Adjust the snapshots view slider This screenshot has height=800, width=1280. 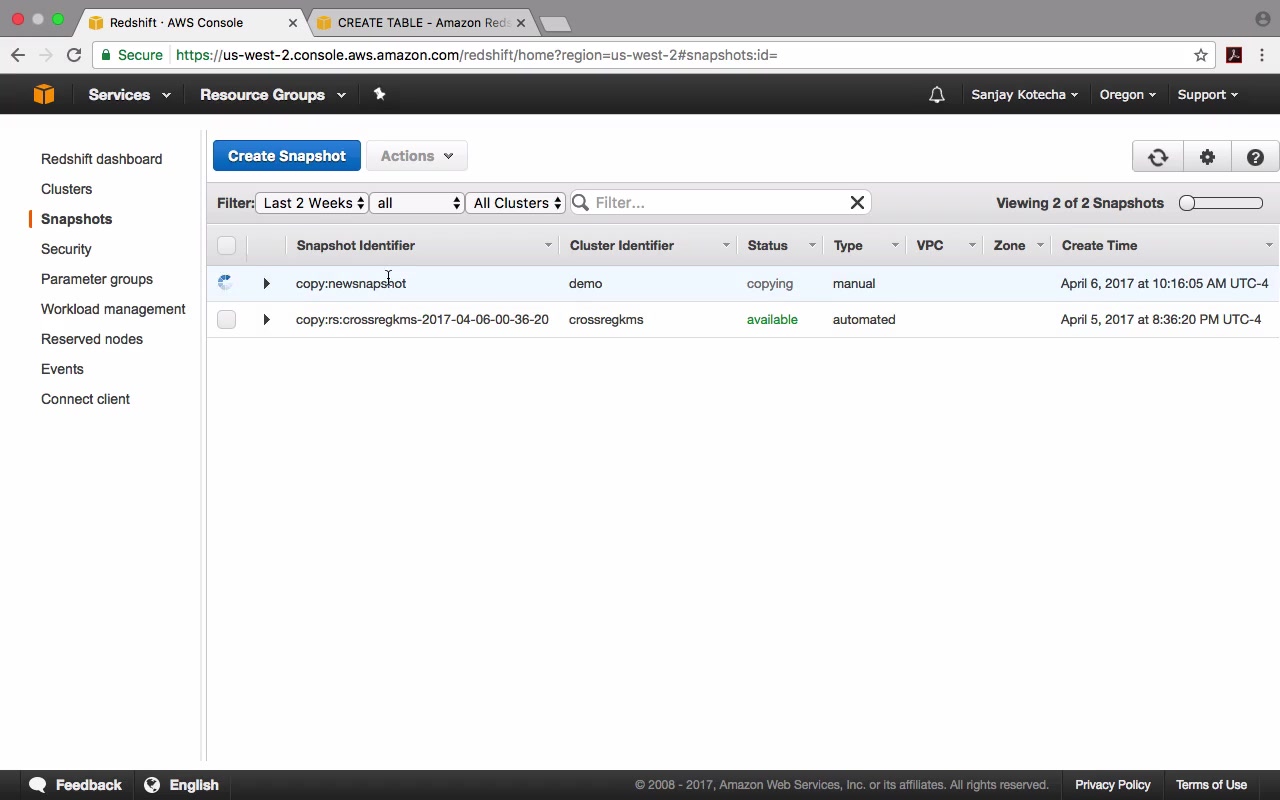point(1220,203)
